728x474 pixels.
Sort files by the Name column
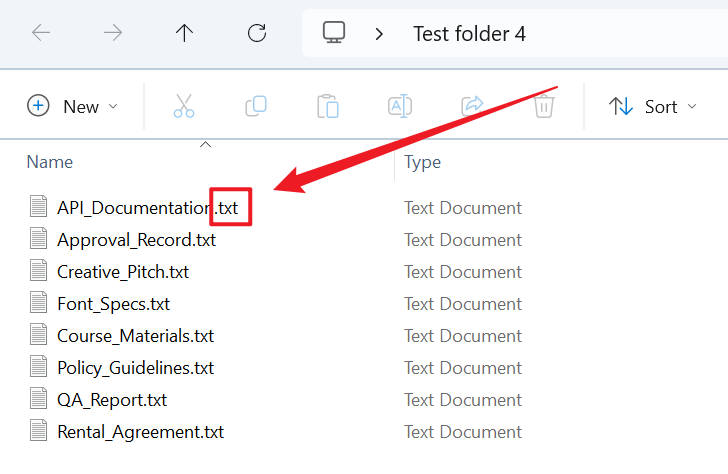(x=50, y=162)
